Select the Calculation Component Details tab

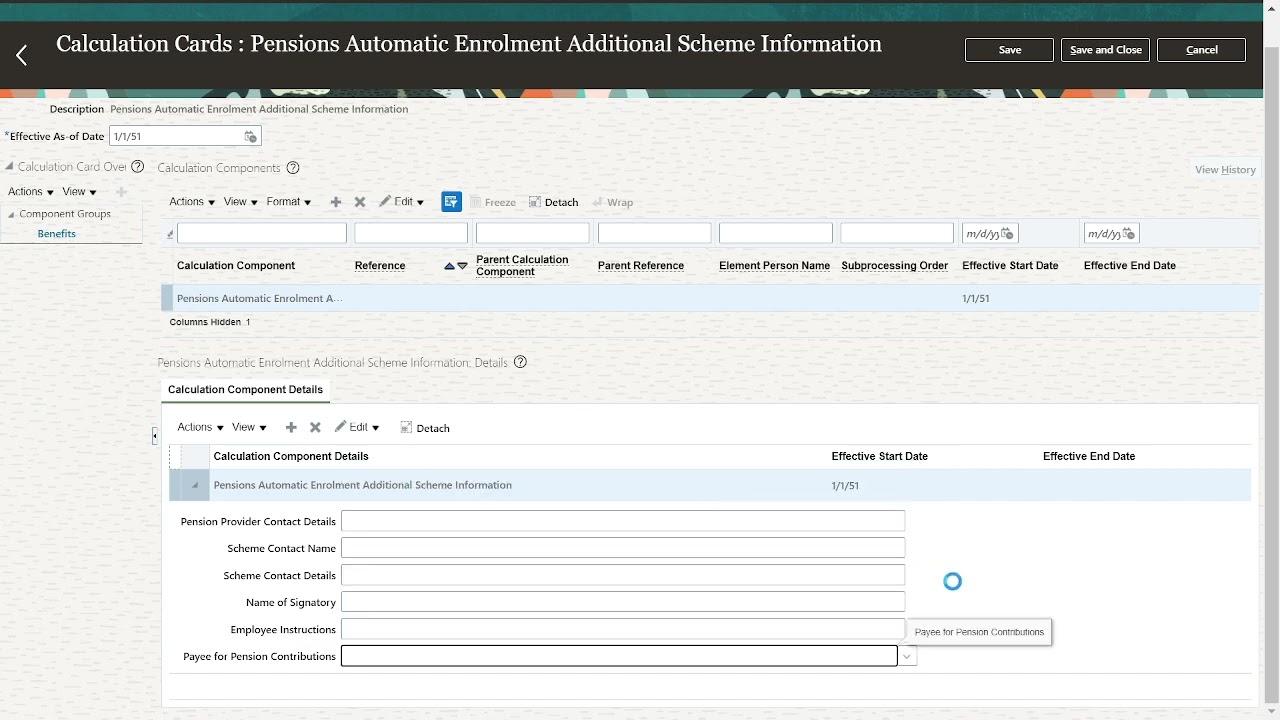coord(245,390)
